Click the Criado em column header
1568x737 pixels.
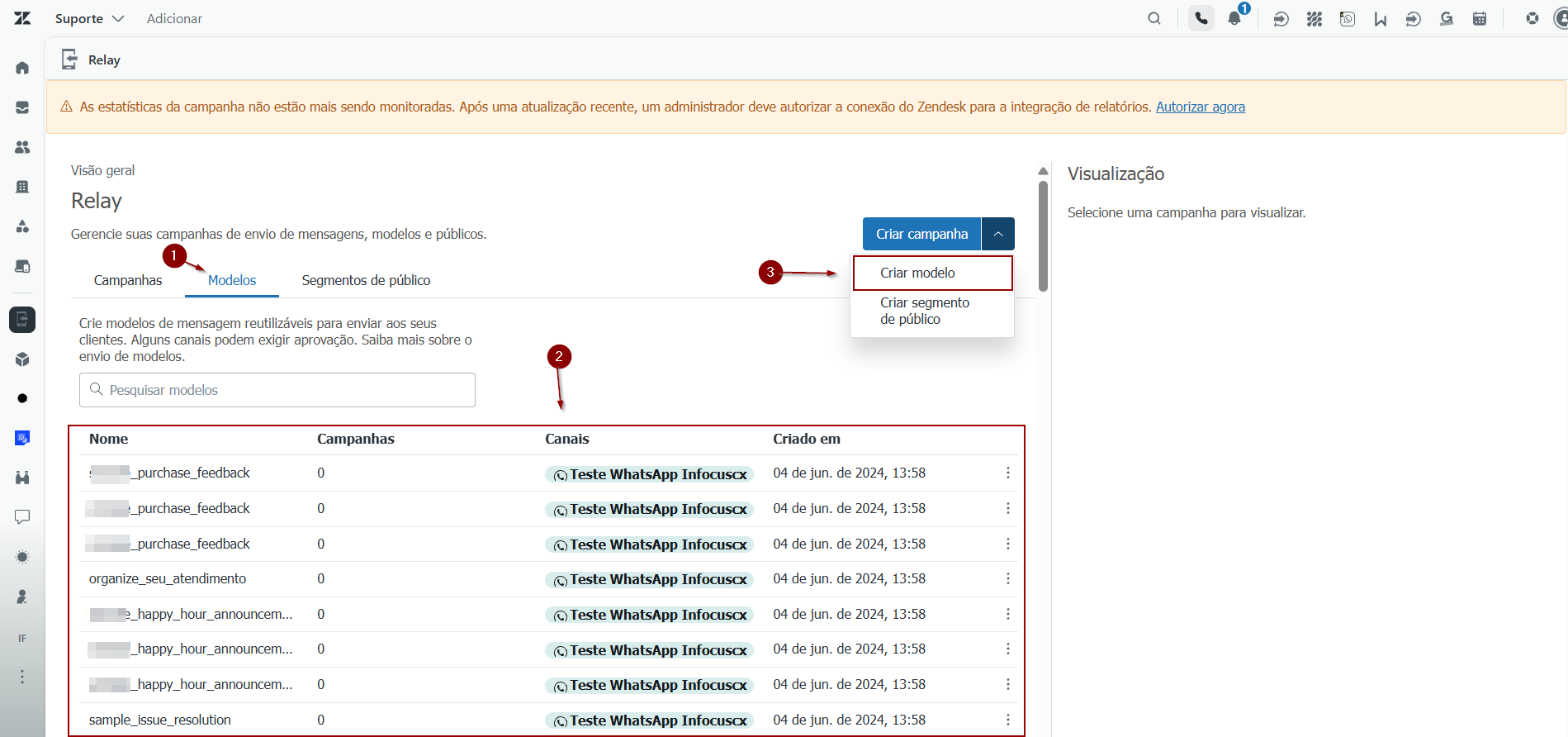(x=807, y=439)
